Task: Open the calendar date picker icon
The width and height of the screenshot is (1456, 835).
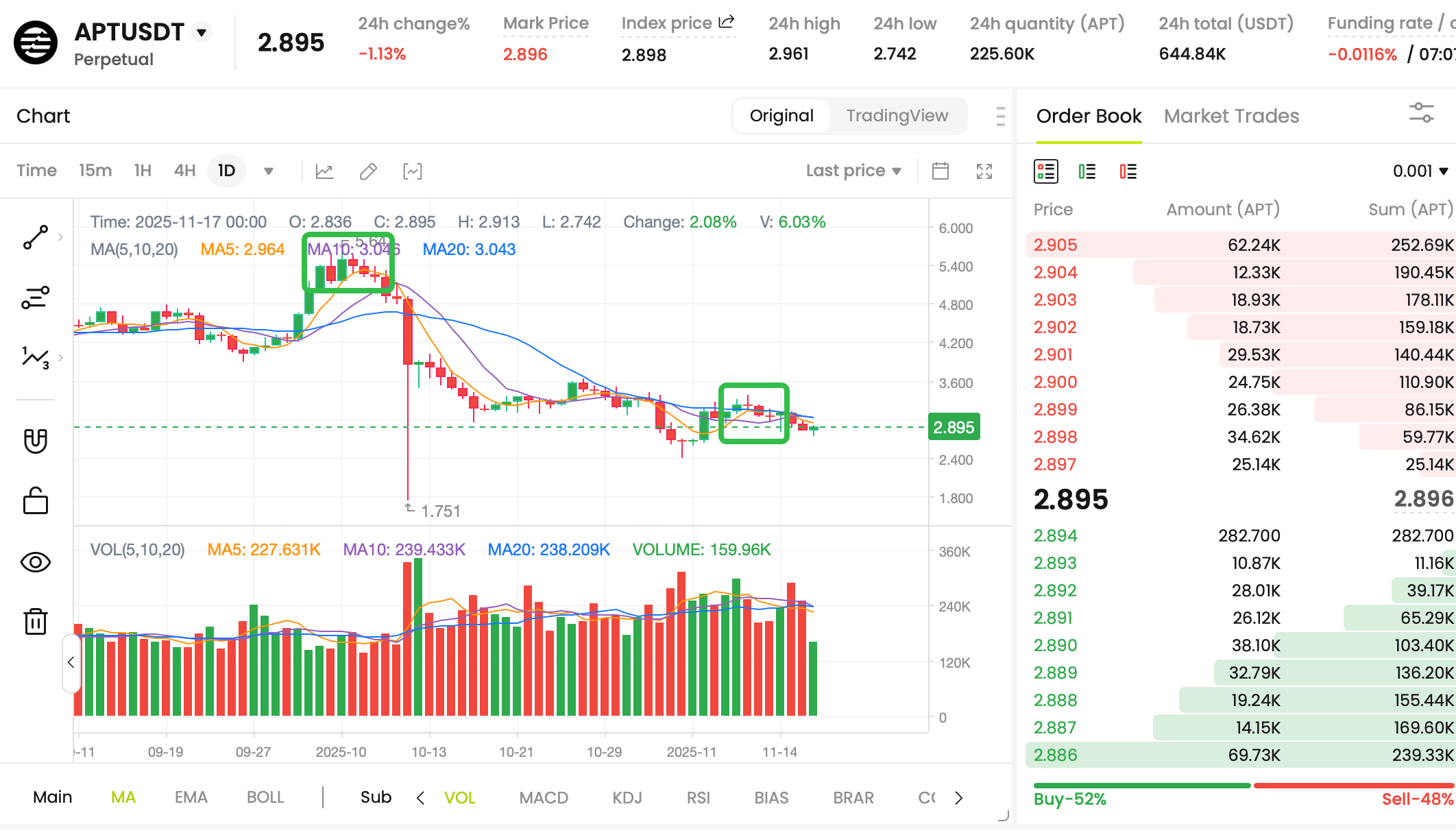Action: point(941,171)
